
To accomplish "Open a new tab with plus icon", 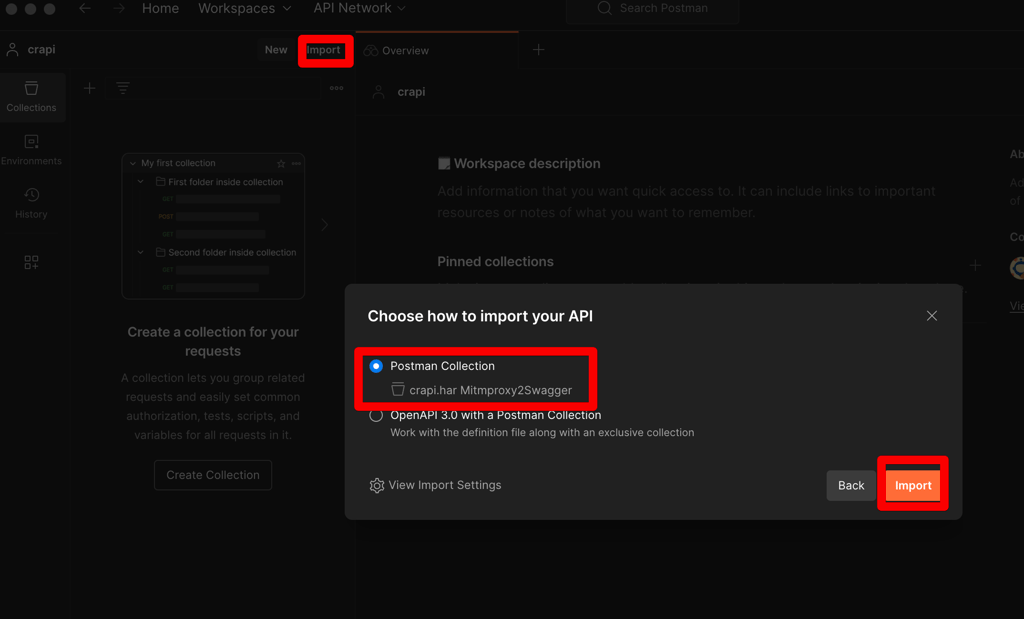I will click(539, 50).
